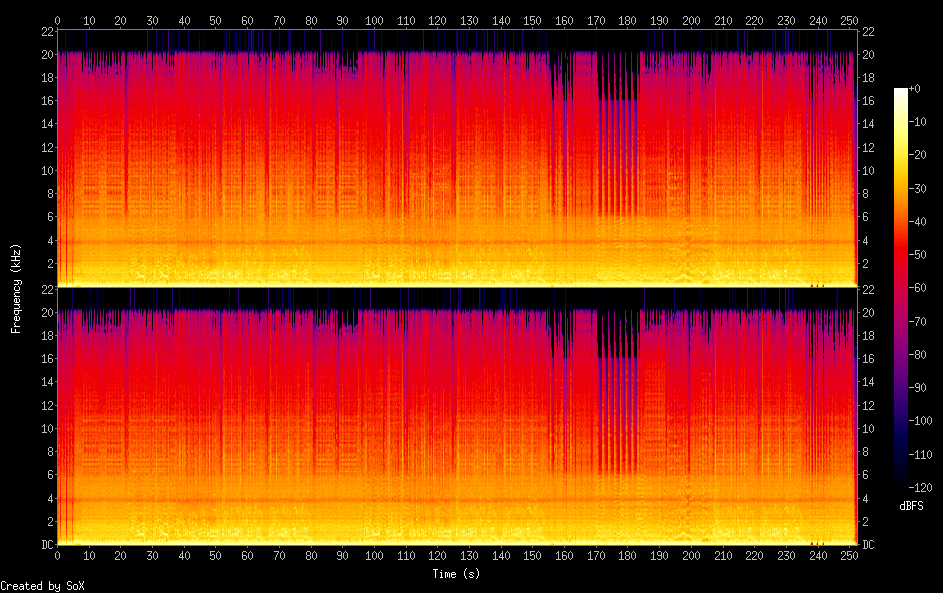Click the "Time (s)" axis label
943x593 pixels.
coord(457,574)
